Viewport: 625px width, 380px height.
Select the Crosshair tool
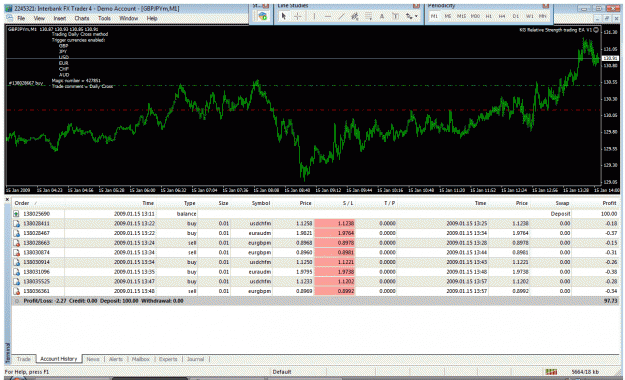click(x=297, y=16)
